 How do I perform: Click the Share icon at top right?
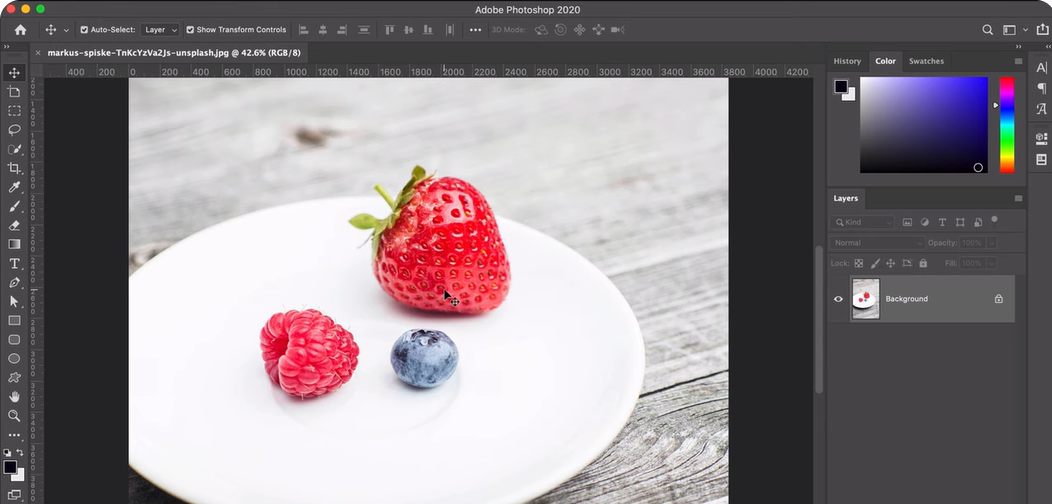[x=1042, y=30]
